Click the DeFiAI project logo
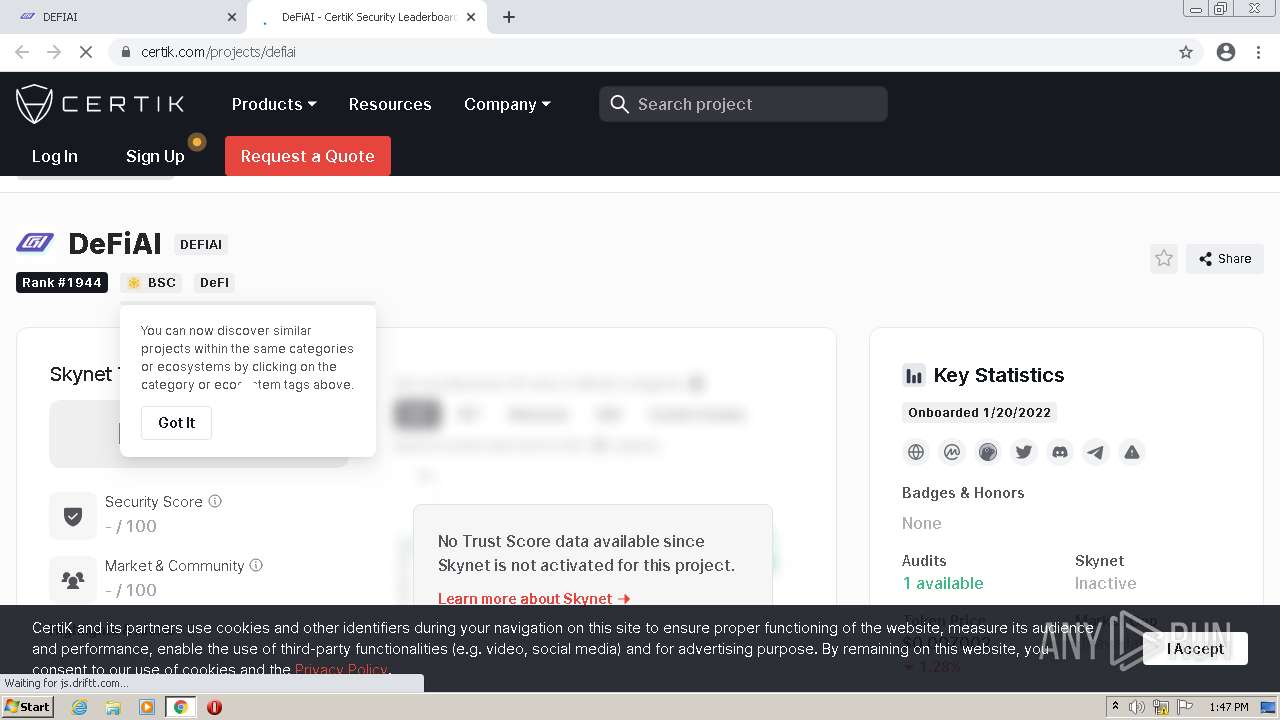This screenshot has width=1280, height=720. click(35, 243)
